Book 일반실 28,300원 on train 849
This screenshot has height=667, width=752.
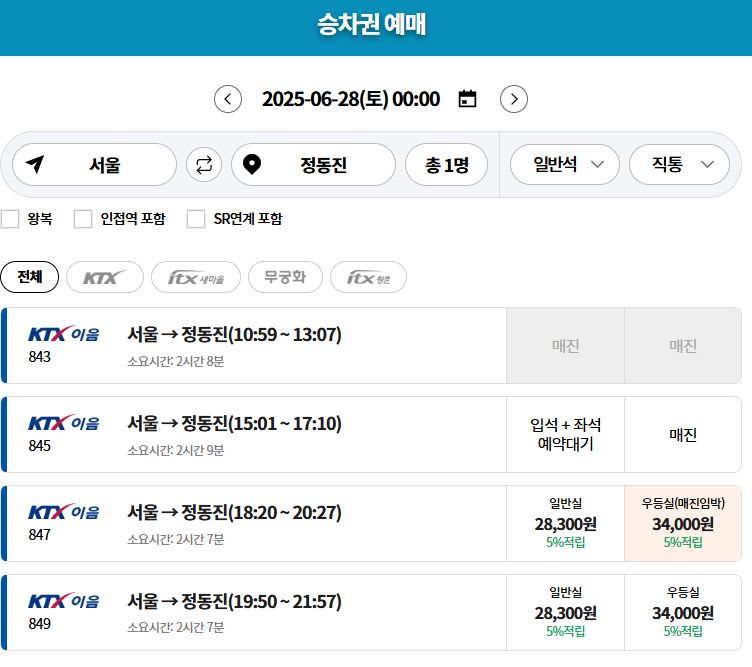565,612
